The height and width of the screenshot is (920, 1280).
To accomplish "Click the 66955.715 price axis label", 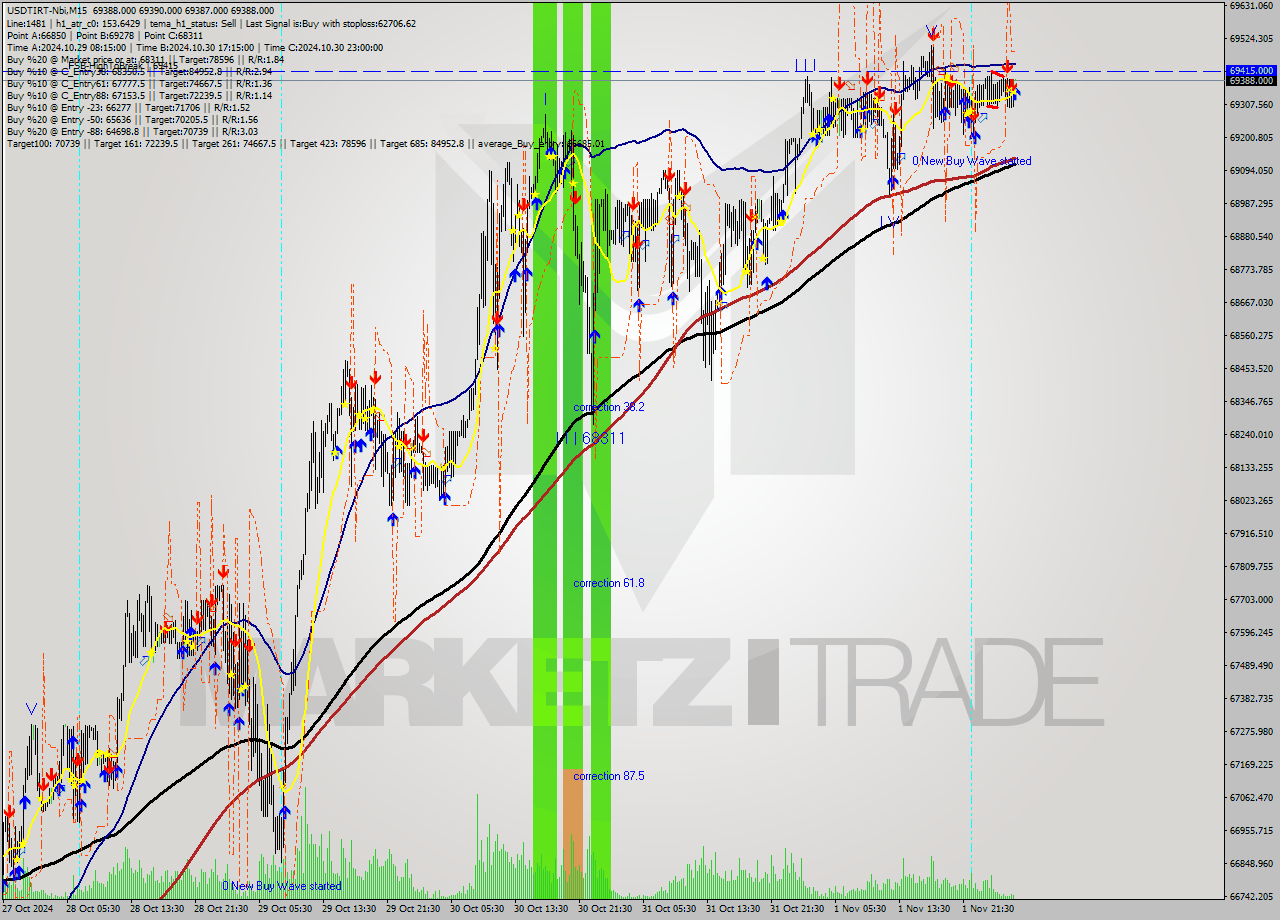I will pyautogui.click(x=1251, y=830).
